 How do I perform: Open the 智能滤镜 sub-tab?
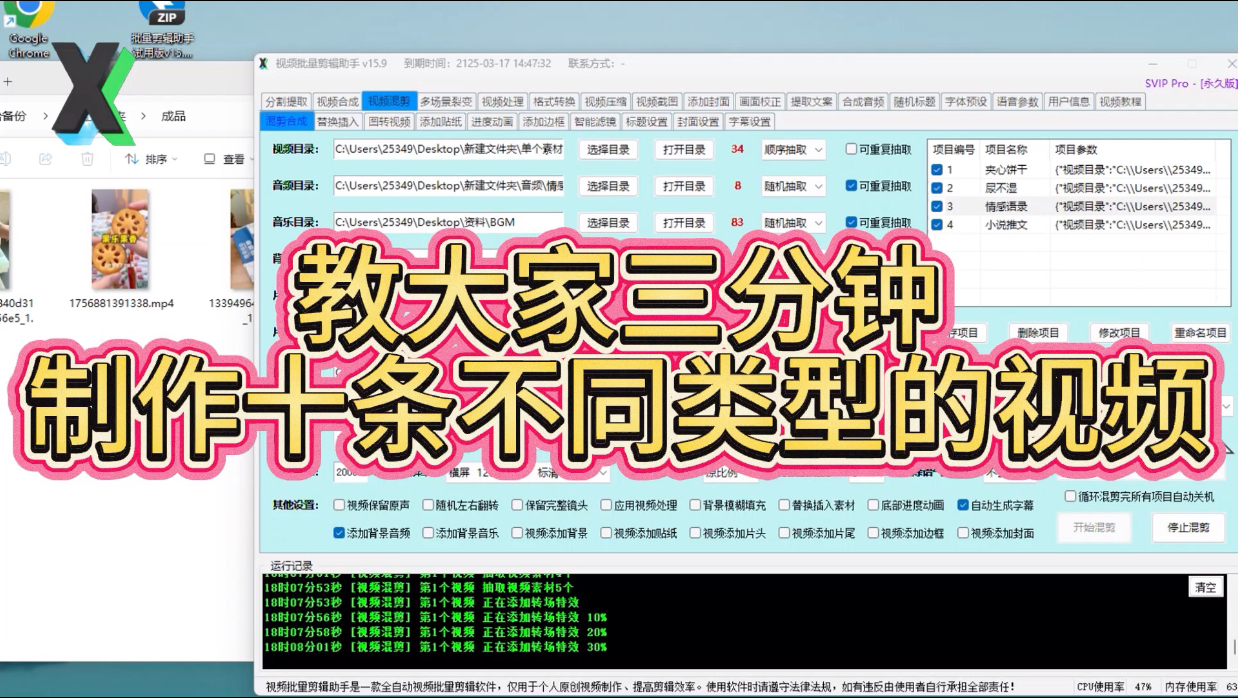coord(595,122)
